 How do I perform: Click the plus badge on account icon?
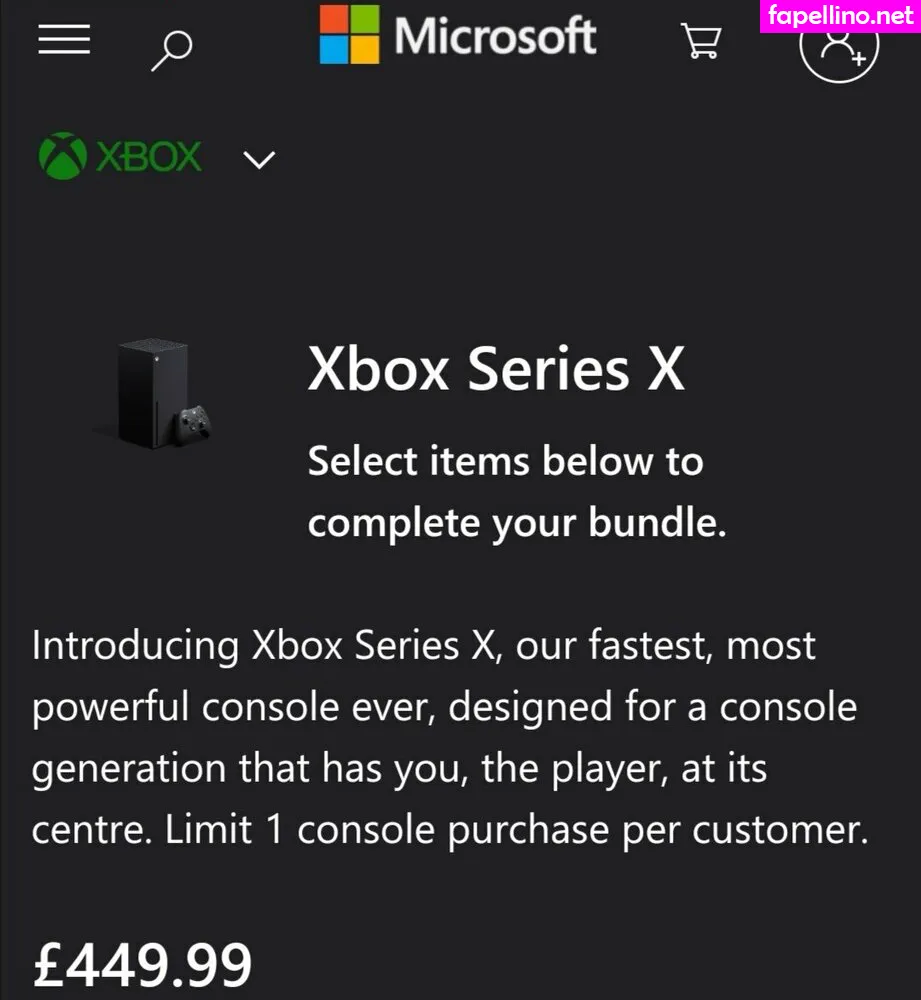[858, 59]
